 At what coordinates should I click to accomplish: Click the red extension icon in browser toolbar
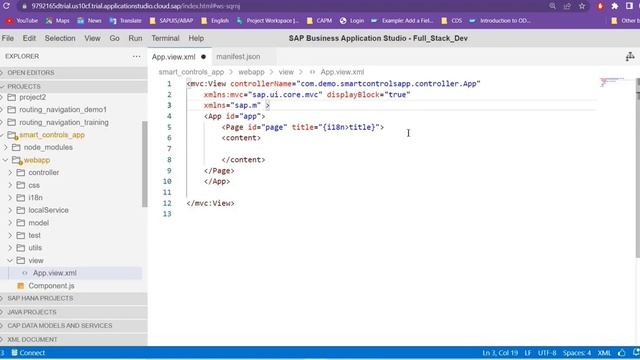(x=600, y=6)
